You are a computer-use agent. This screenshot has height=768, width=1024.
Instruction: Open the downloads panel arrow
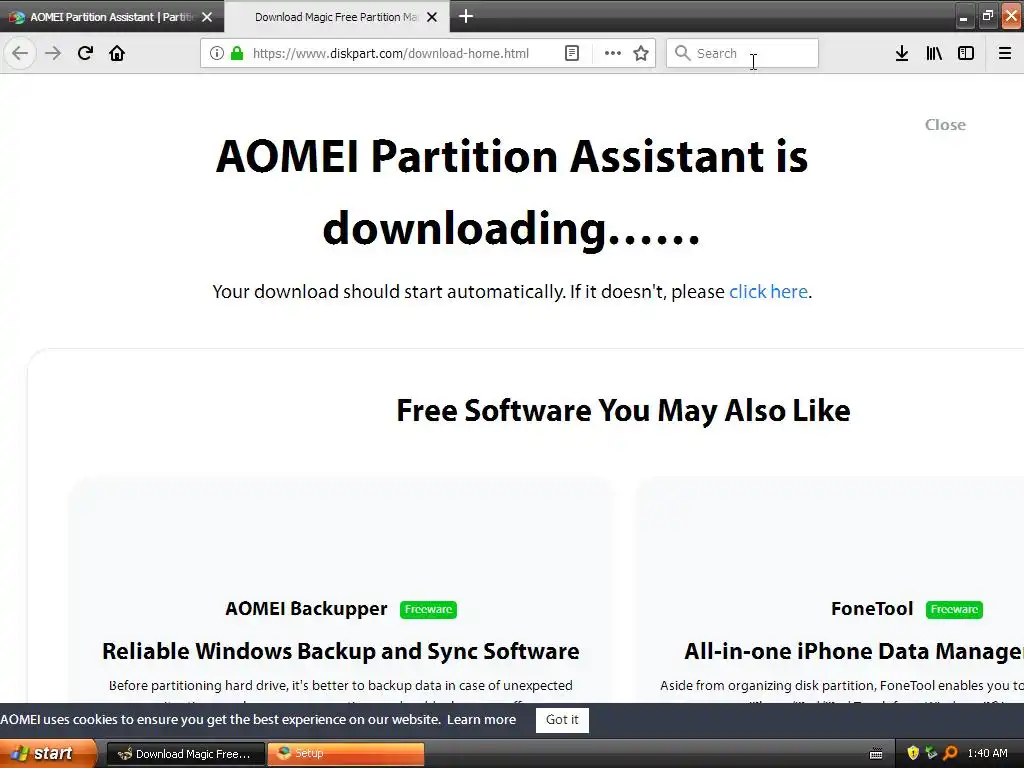902,54
